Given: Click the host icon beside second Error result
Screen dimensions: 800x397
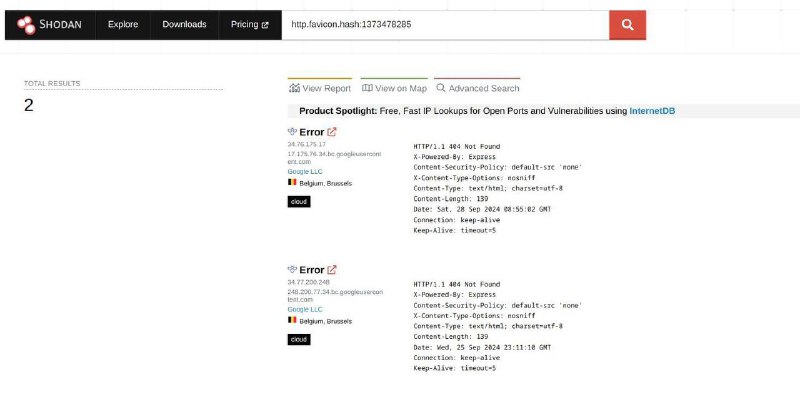Looking at the screenshot, I should [x=292, y=269].
